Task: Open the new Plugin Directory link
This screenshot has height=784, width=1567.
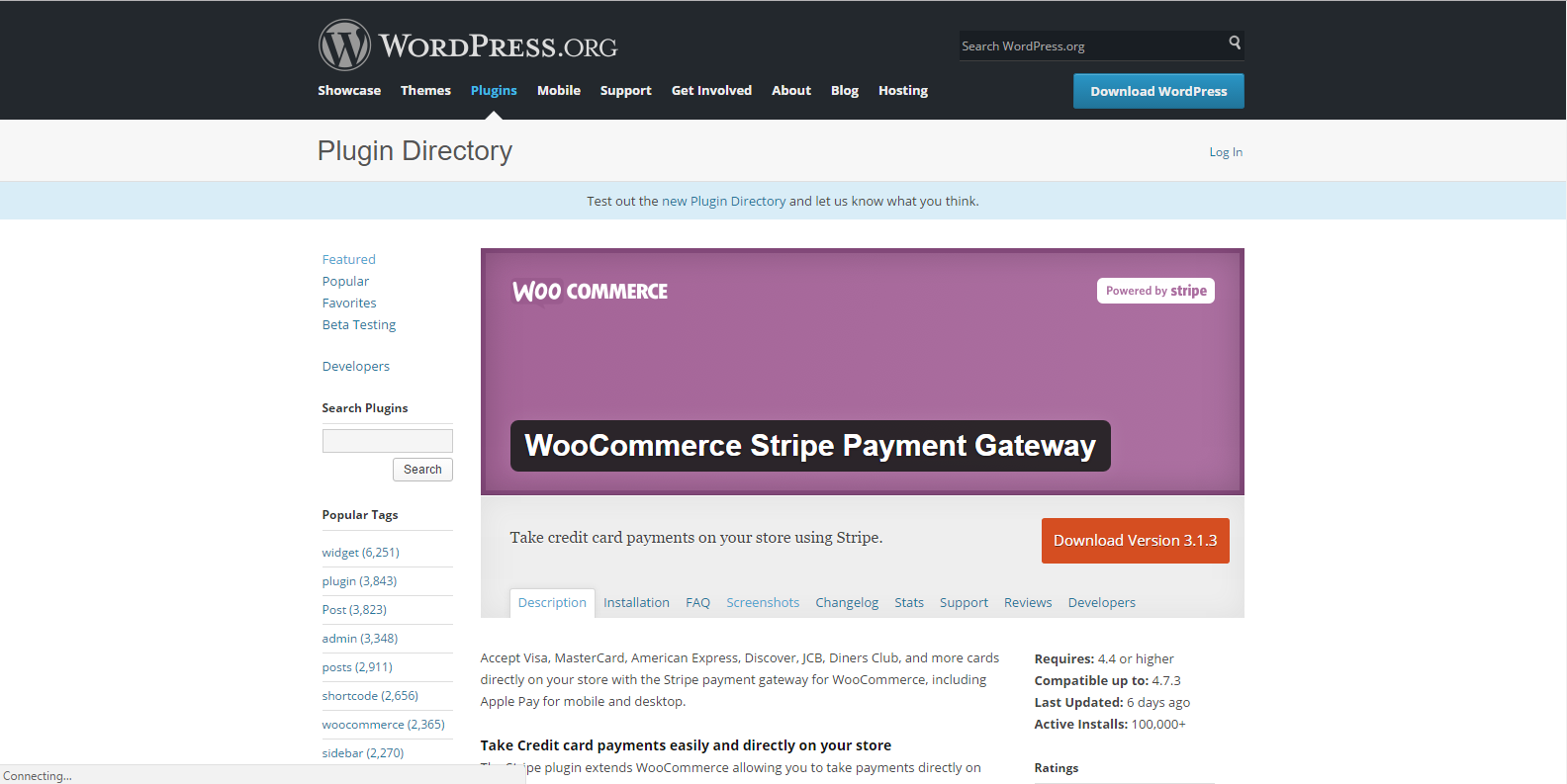Action: point(723,201)
